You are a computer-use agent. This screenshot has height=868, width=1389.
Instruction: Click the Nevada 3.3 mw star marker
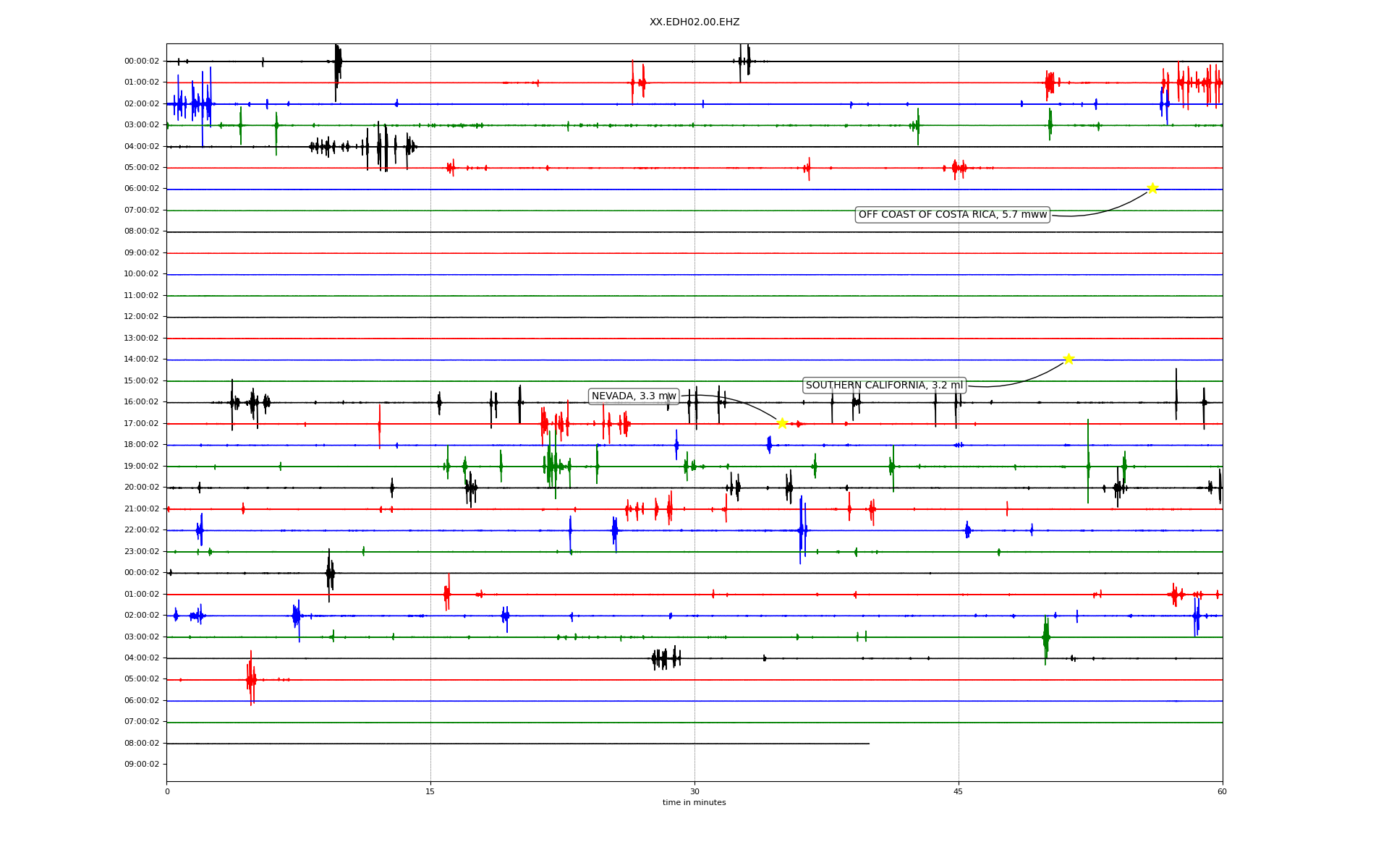click(782, 423)
